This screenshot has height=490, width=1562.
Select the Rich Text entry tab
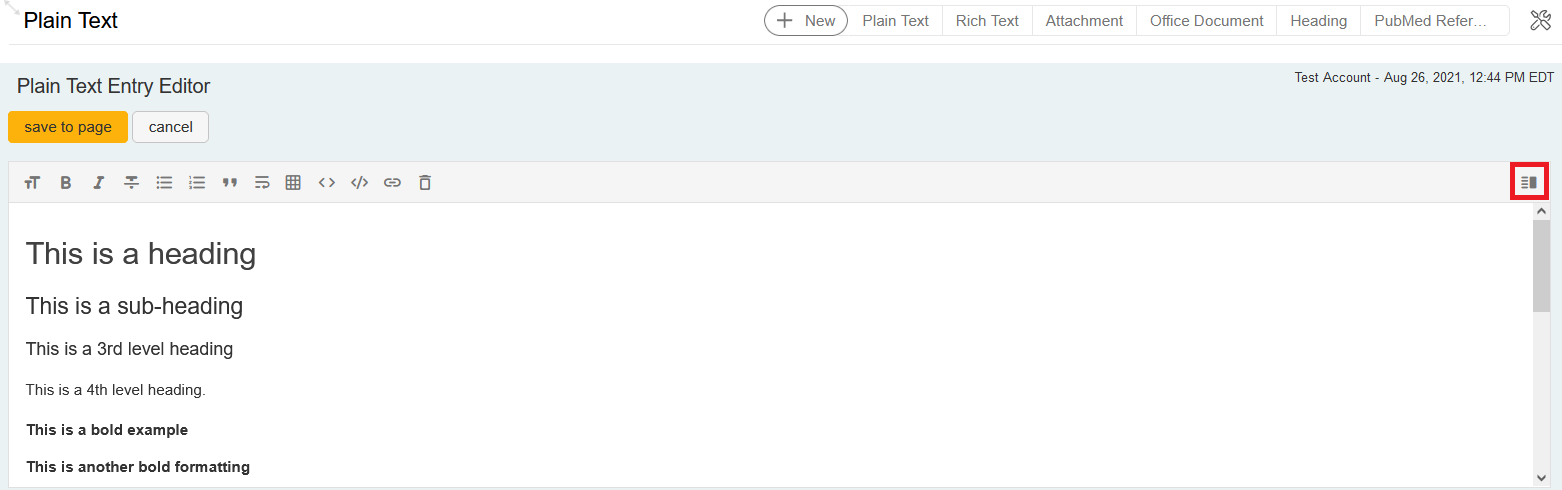coord(987,20)
